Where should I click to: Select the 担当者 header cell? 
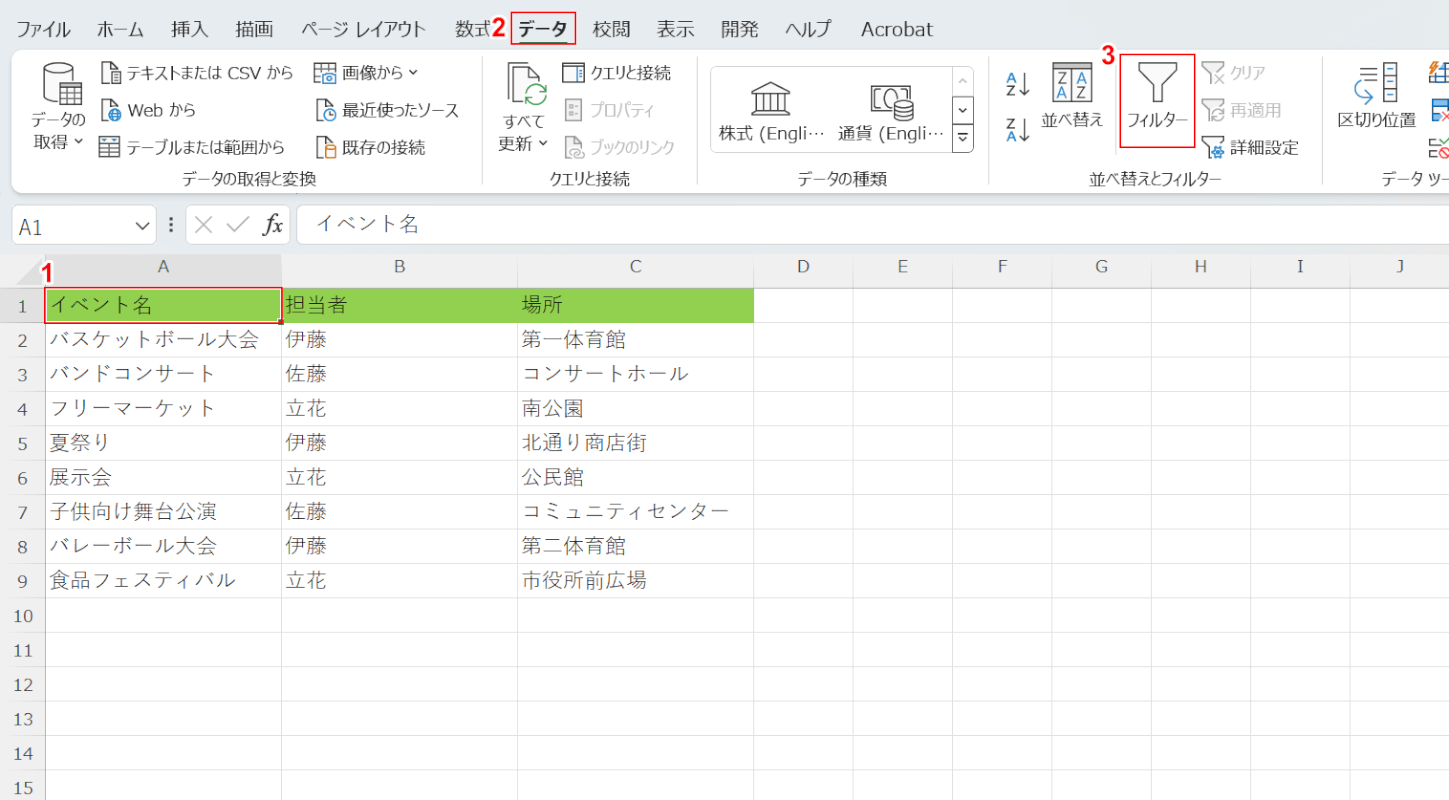tap(399, 305)
